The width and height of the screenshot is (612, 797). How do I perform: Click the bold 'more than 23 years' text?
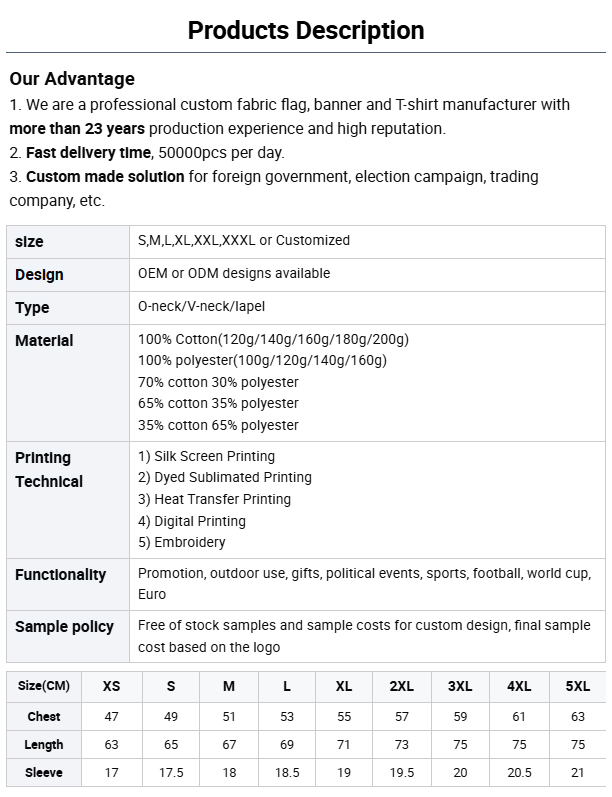(x=77, y=128)
